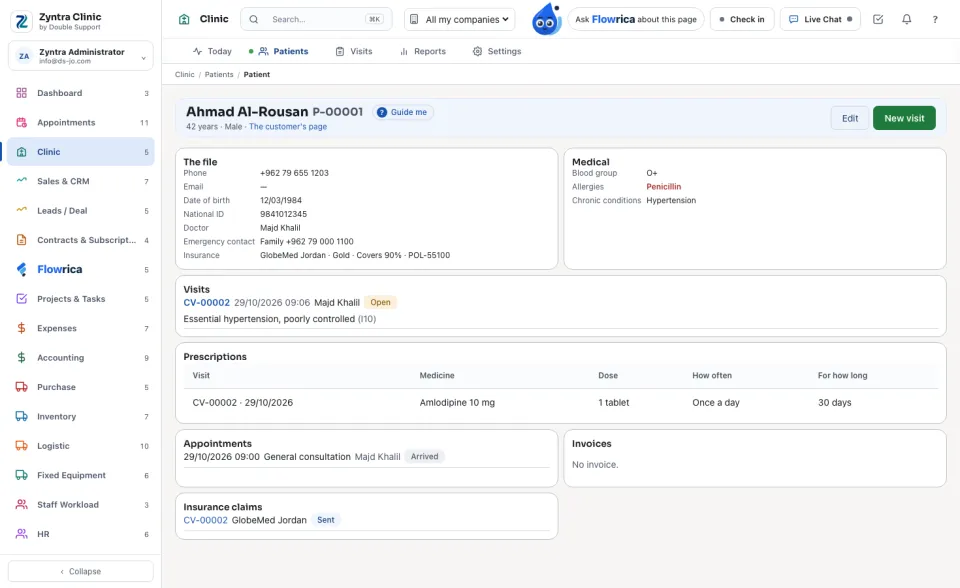960x588 pixels.
Task: Ask Flowrica about this page
Action: point(636,20)
